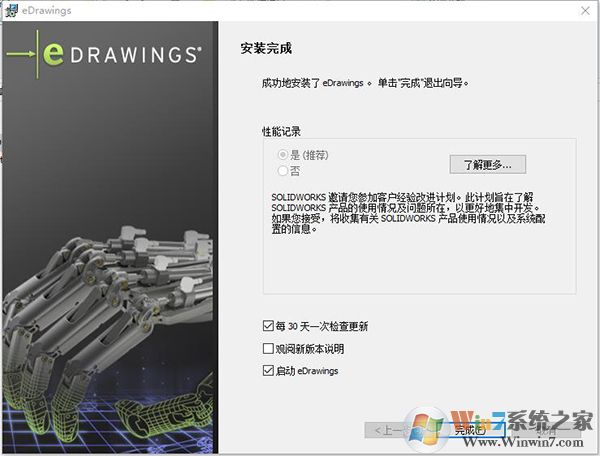
Task: Click the 性能记录 group label
Action: 281,132
